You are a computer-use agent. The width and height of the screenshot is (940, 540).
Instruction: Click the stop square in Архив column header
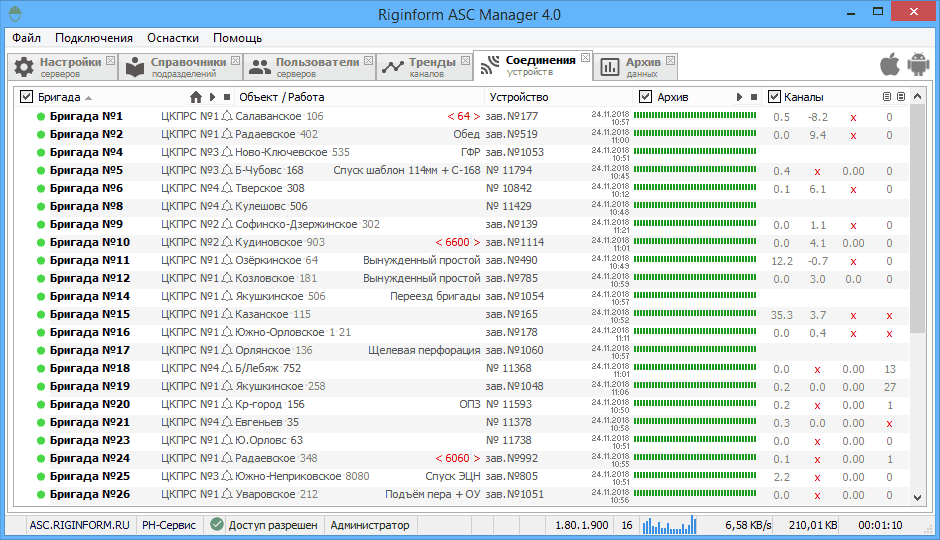[754, 97]
